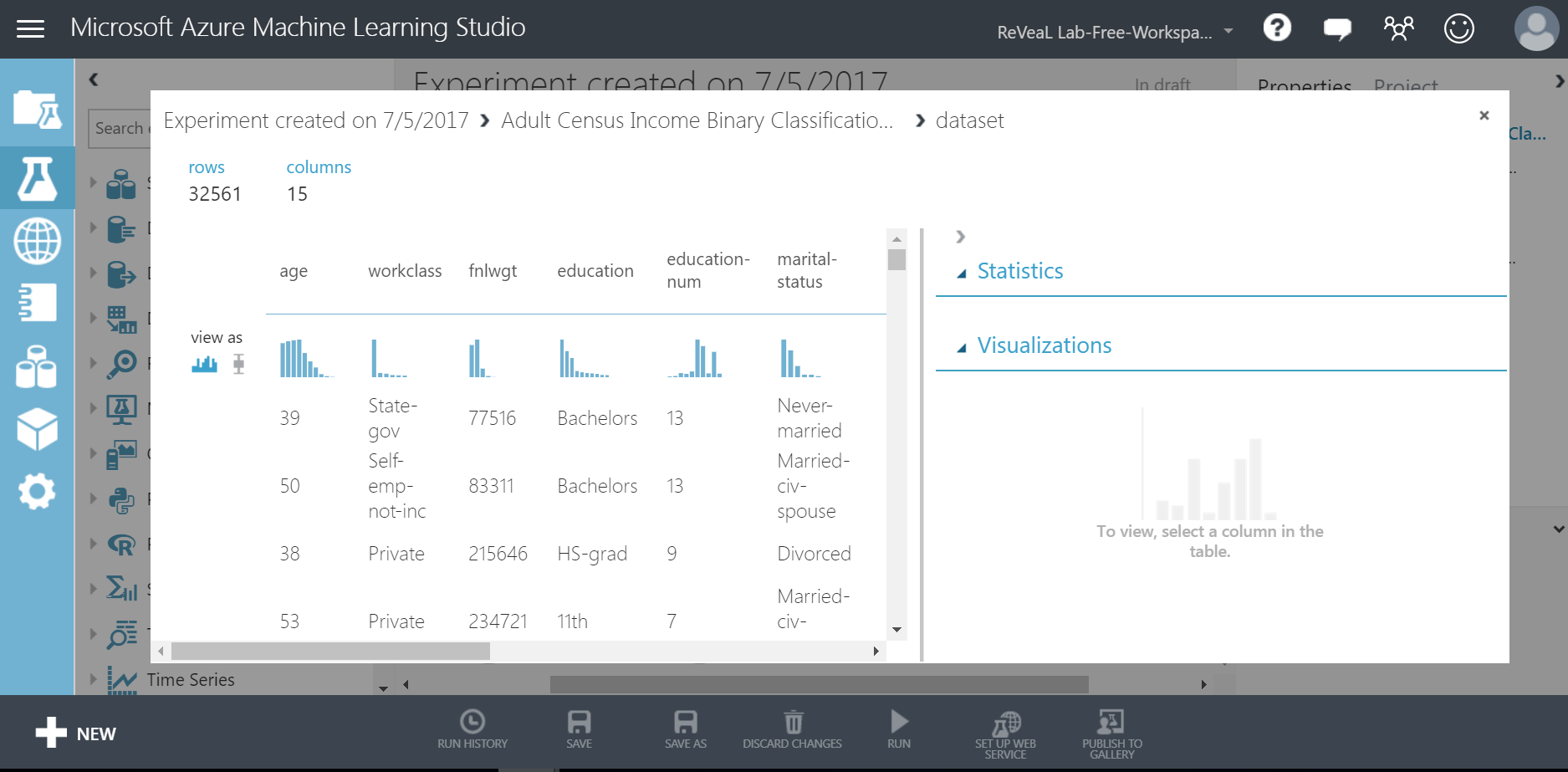
Task: Click the table scroll right arrow
Action: tap(876, 651)
